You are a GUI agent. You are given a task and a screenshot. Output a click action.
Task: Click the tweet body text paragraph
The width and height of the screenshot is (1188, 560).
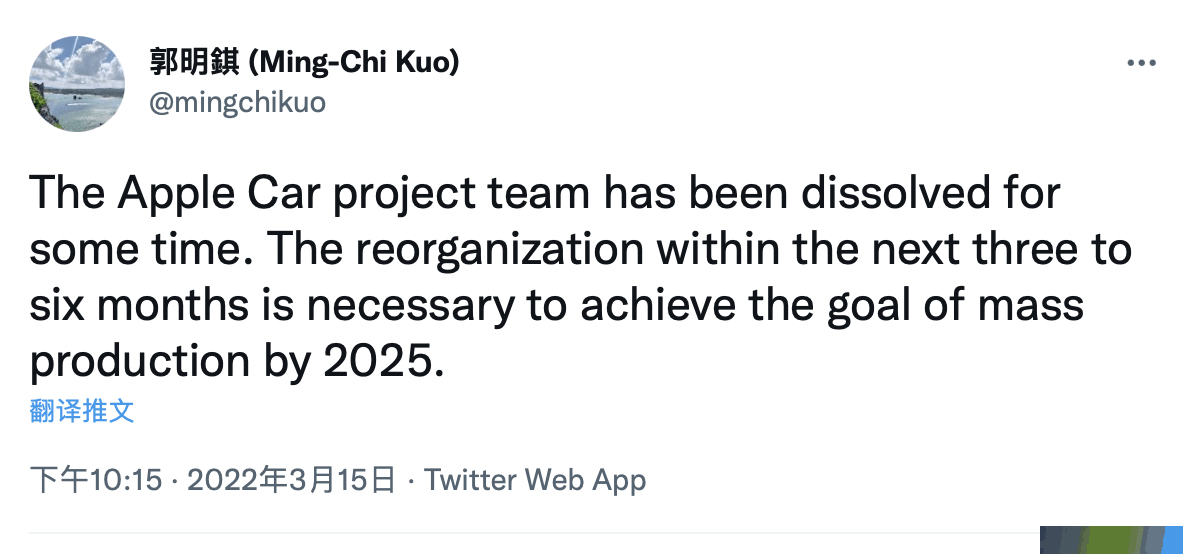(580, 276)
